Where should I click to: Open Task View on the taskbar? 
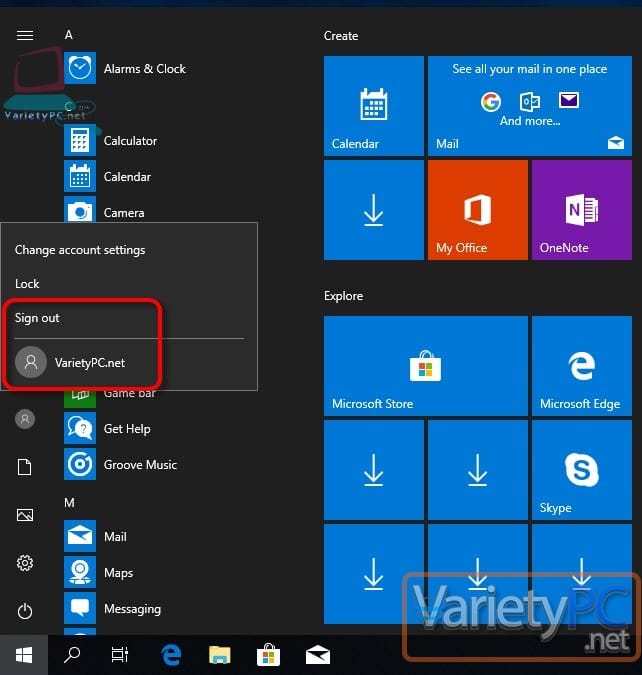(x=120, y=655)
